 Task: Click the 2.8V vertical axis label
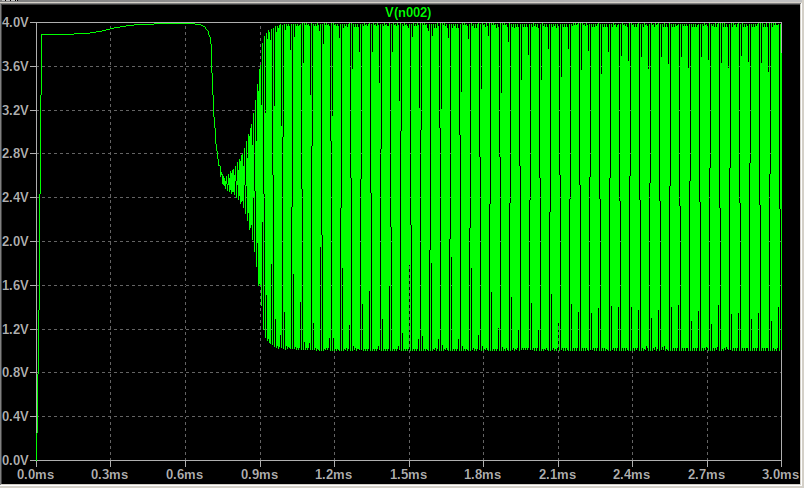click(x=16, y=154)
